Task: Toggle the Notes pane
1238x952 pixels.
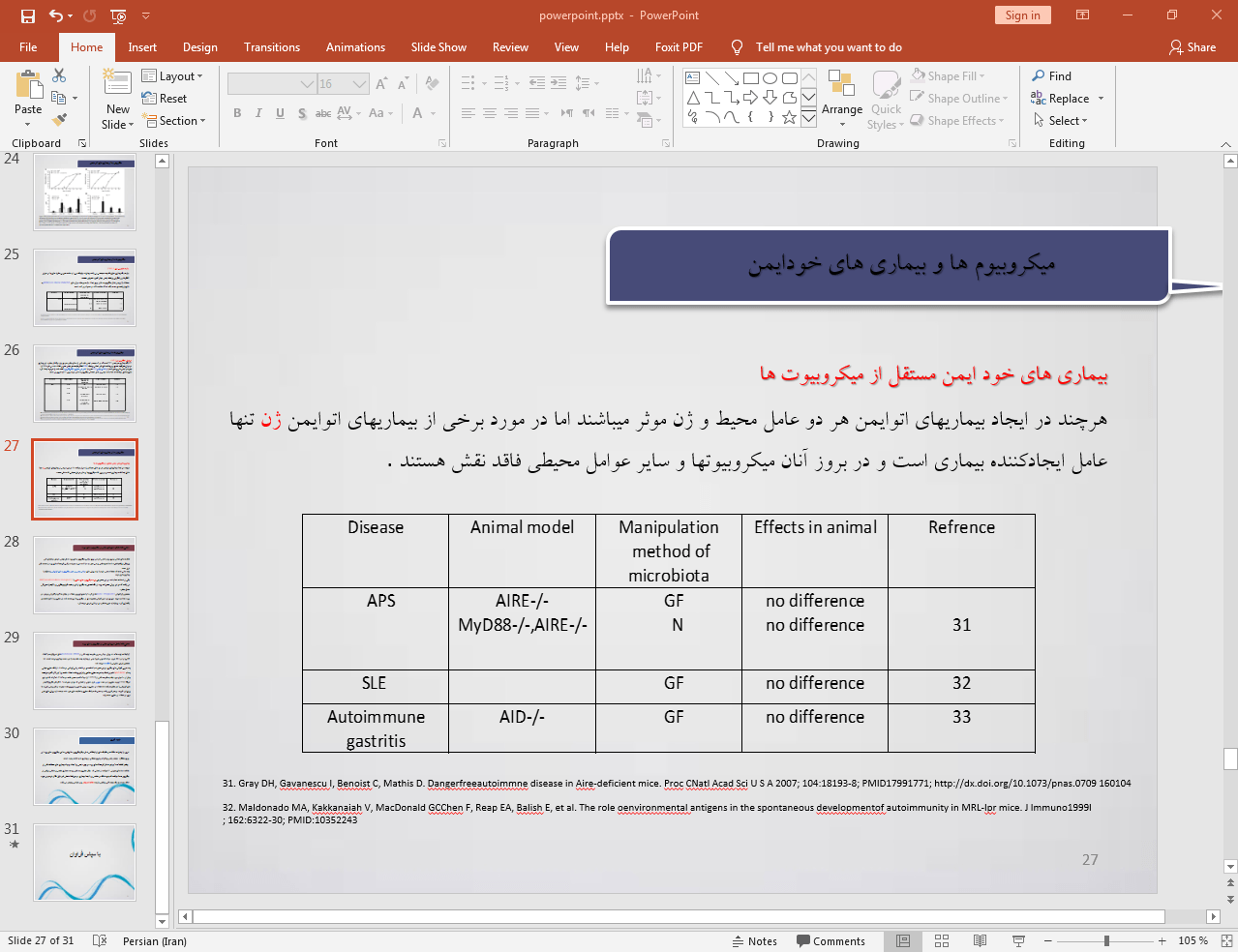Action: 755,941
